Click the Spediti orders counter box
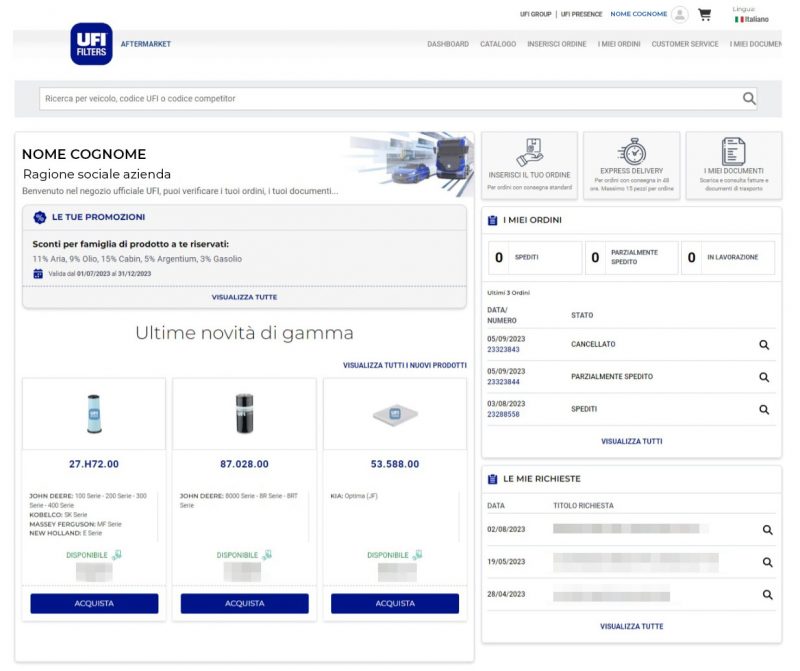800x671 pixels. pos(535,258)
